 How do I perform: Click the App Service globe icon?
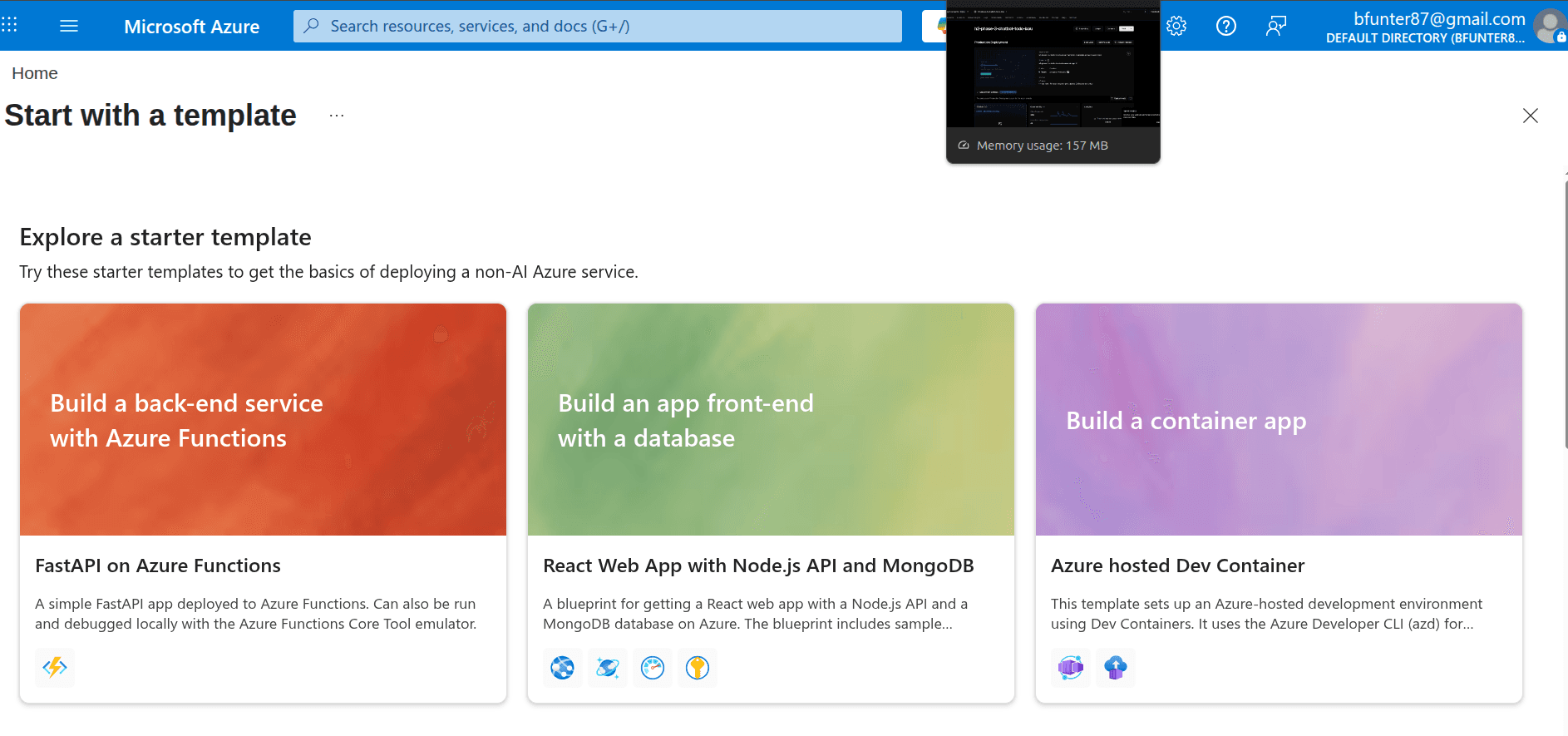tap(563, 667)
